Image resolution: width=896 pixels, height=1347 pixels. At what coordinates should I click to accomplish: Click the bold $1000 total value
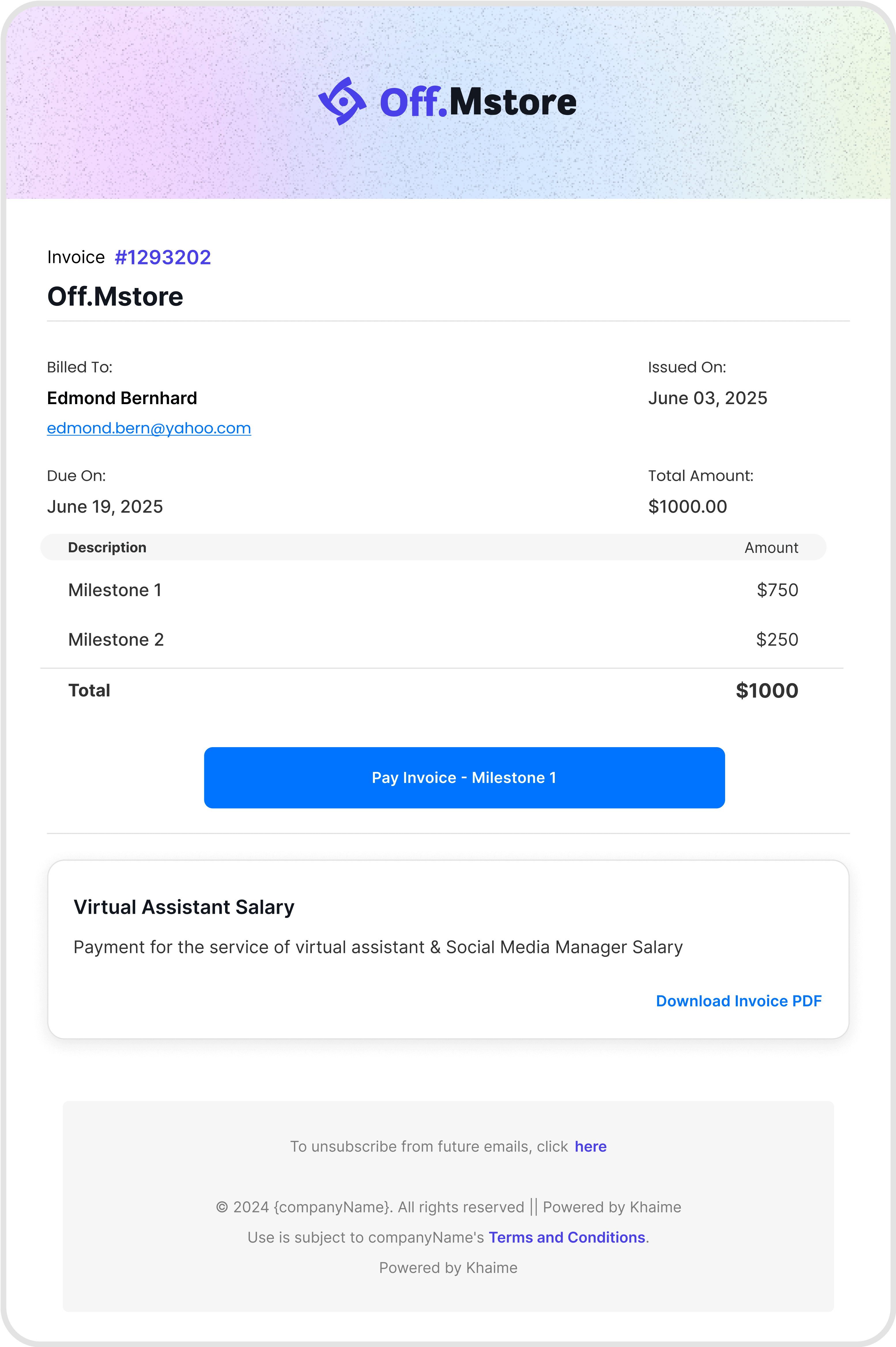[767, 690]
